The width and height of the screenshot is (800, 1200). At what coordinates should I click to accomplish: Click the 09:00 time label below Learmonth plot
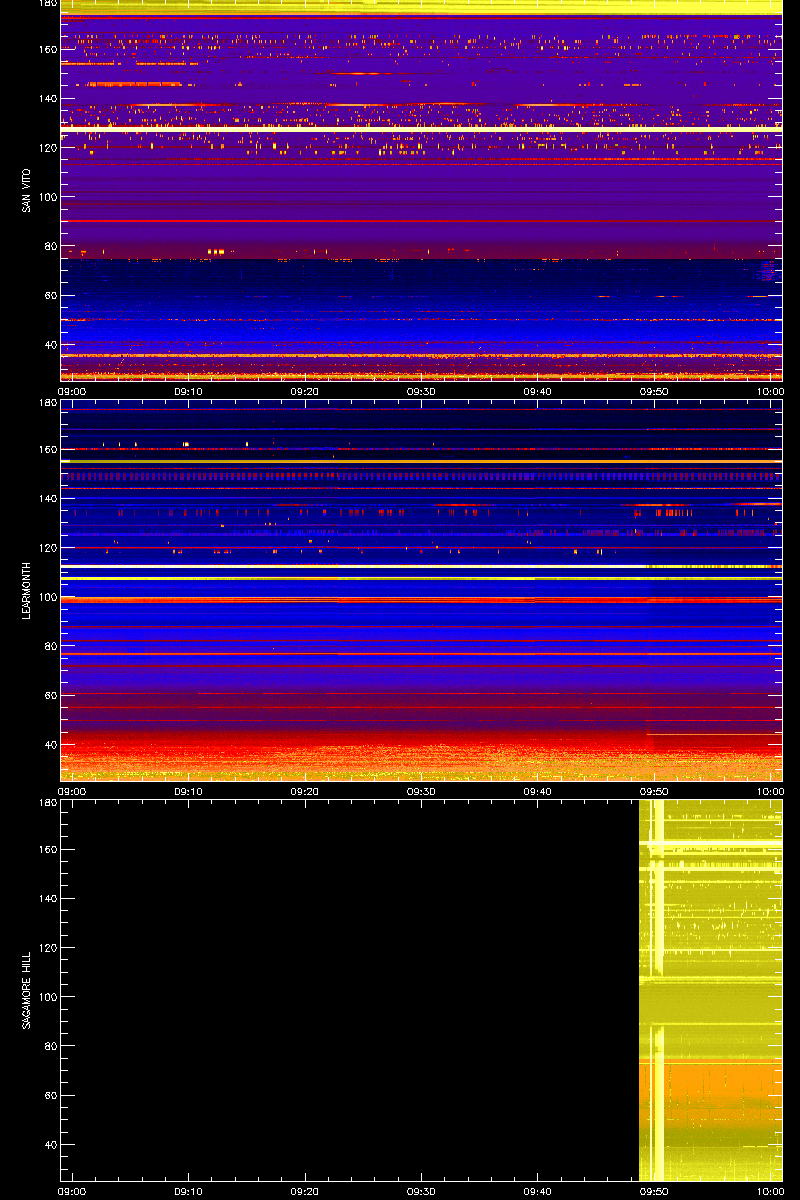72,792
